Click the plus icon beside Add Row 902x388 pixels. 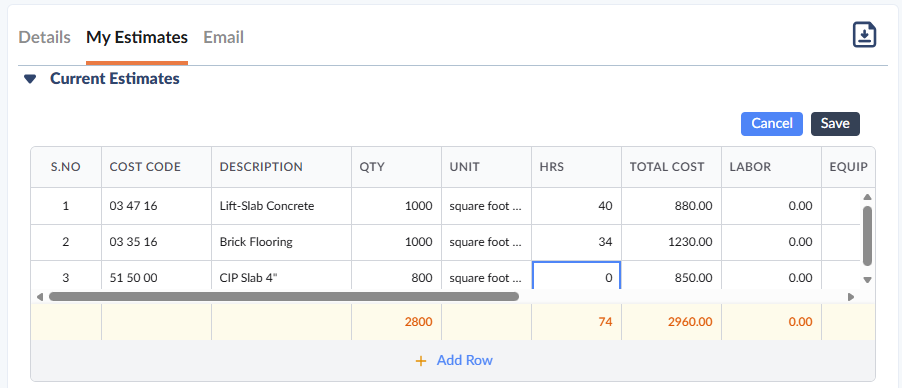421,361
